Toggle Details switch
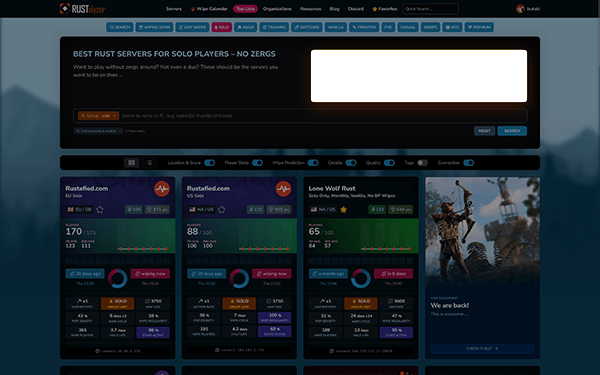Viewport: 600px width, 375px height. click(351, 163)
